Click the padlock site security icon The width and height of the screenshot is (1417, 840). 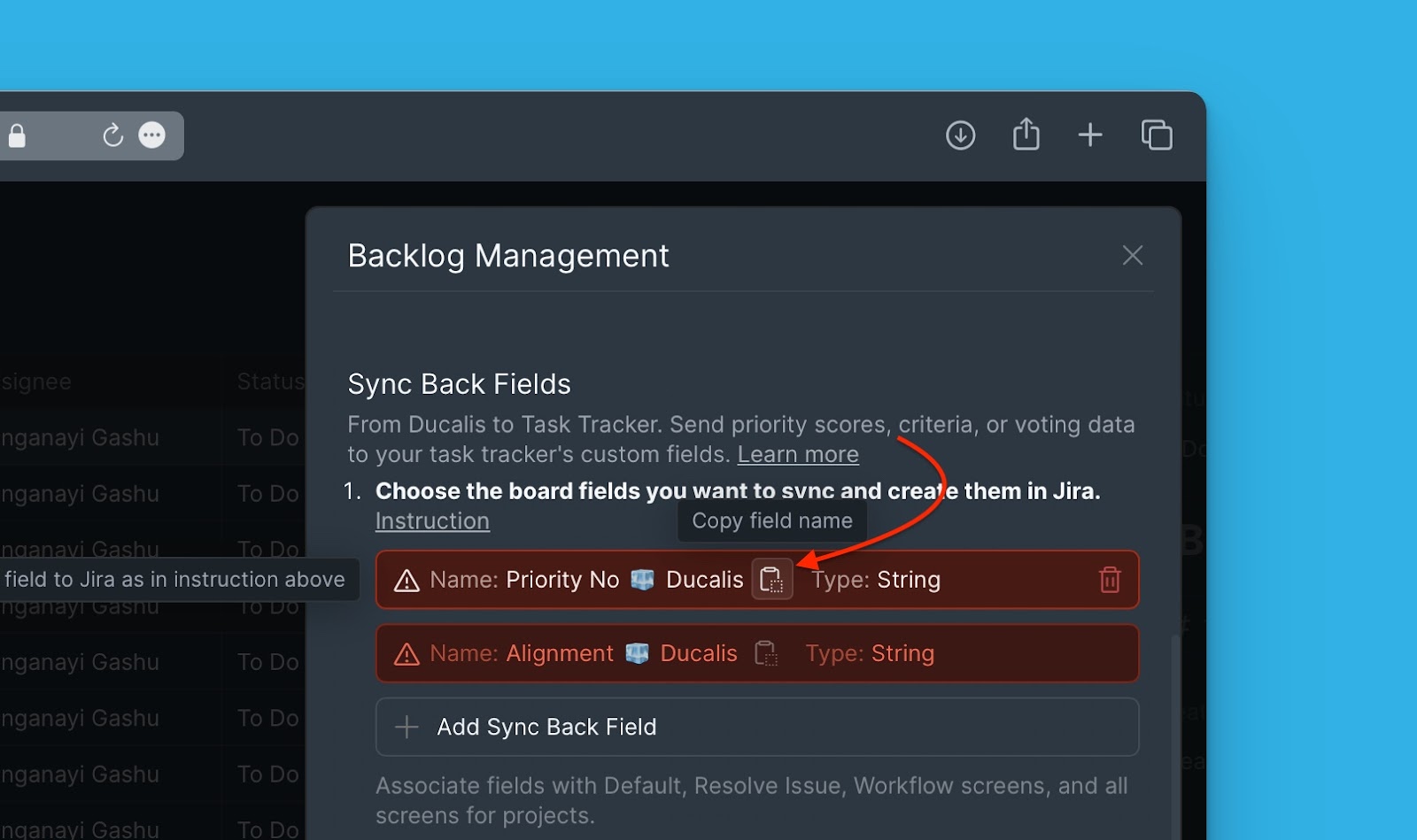pyautogui.click(x=17, y=135)
